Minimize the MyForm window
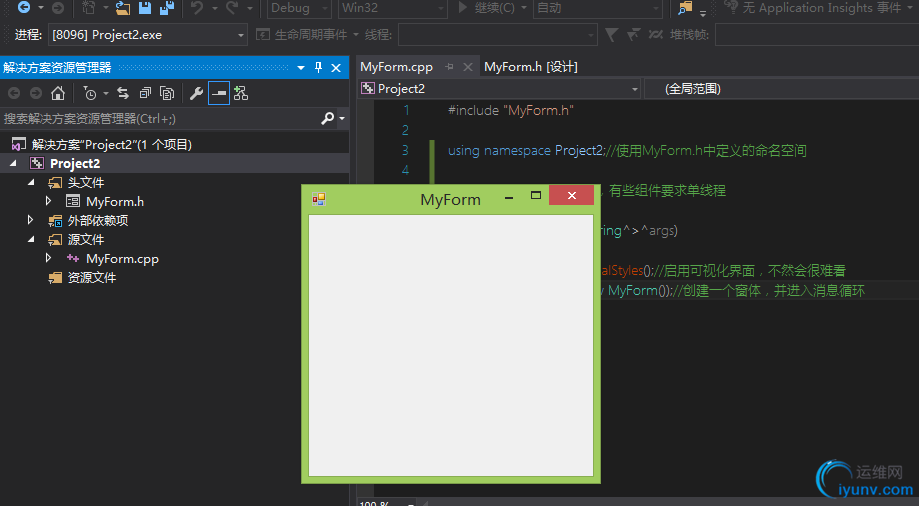Viewport: 919px width, 506px height. click(x=509, y=197)
